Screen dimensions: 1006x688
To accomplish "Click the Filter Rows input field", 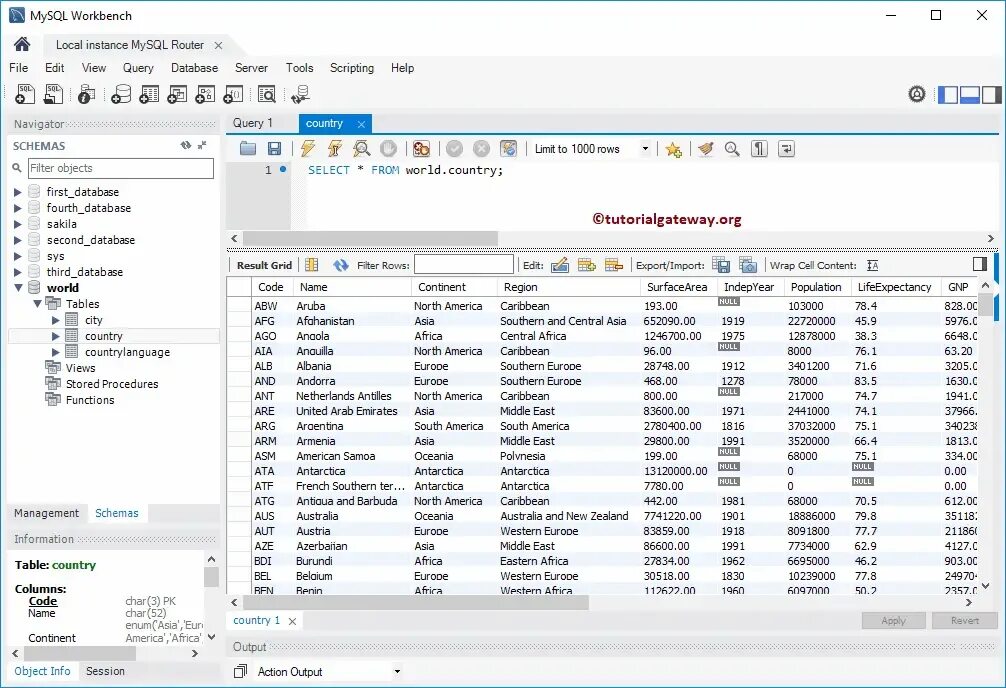I will (464, 264).
